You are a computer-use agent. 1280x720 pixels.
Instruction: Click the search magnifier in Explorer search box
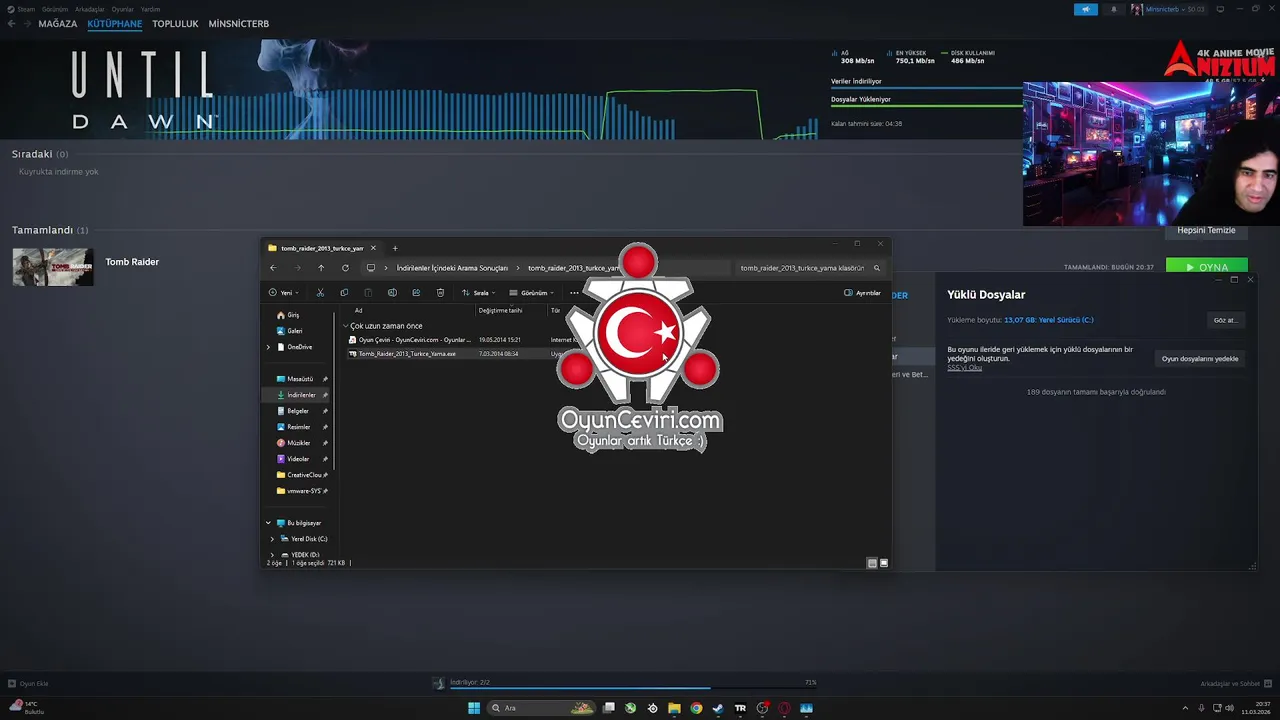pyautogui.click(x=877, y=268)
